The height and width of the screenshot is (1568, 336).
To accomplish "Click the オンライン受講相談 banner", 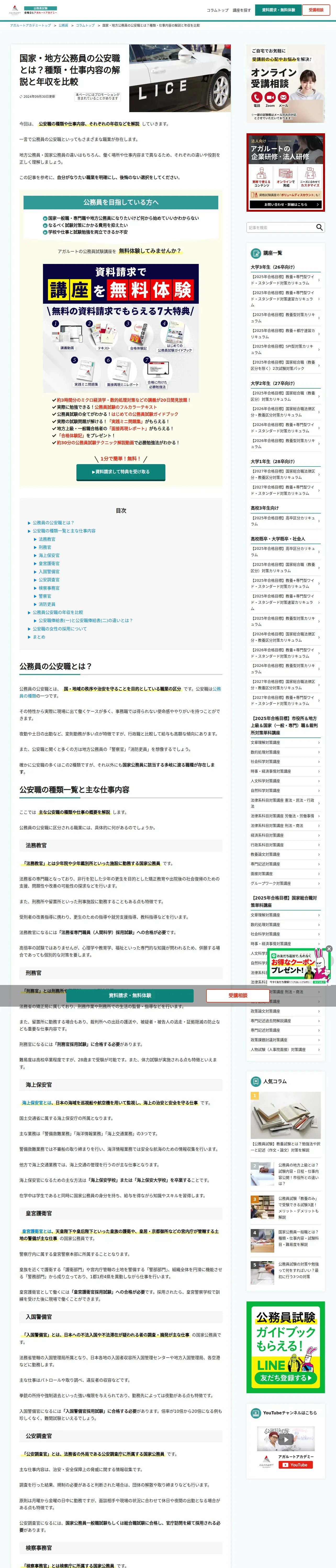I will coord(285,83).
